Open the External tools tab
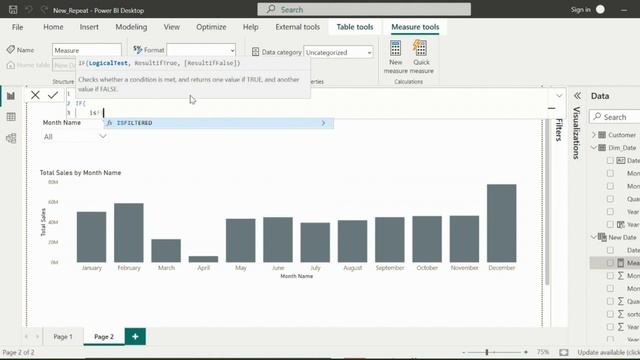Screen dimensions: 640x360 click(x=298, y=27)
